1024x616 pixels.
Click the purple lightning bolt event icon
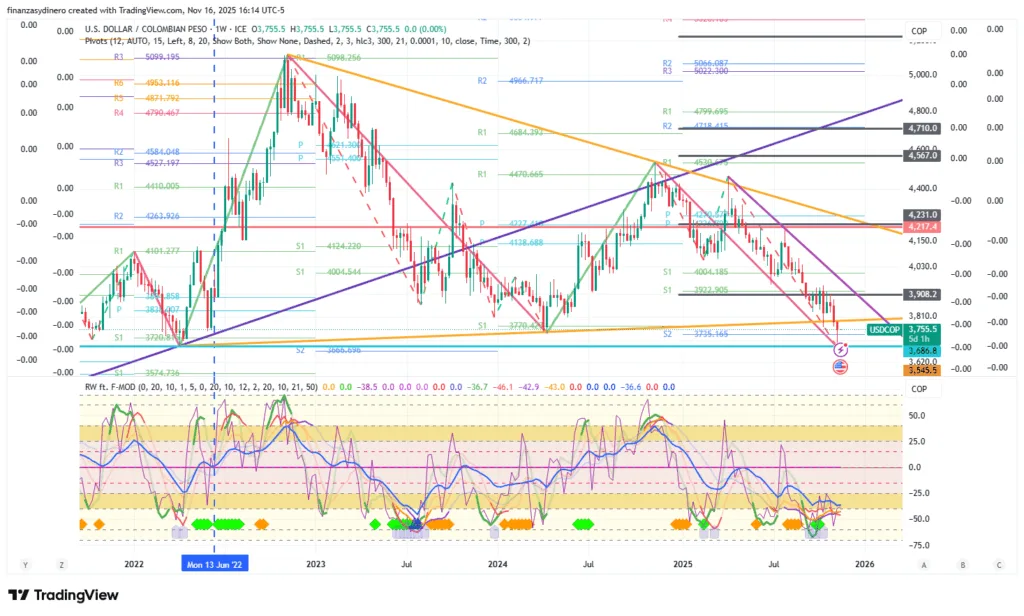[841, 350]
